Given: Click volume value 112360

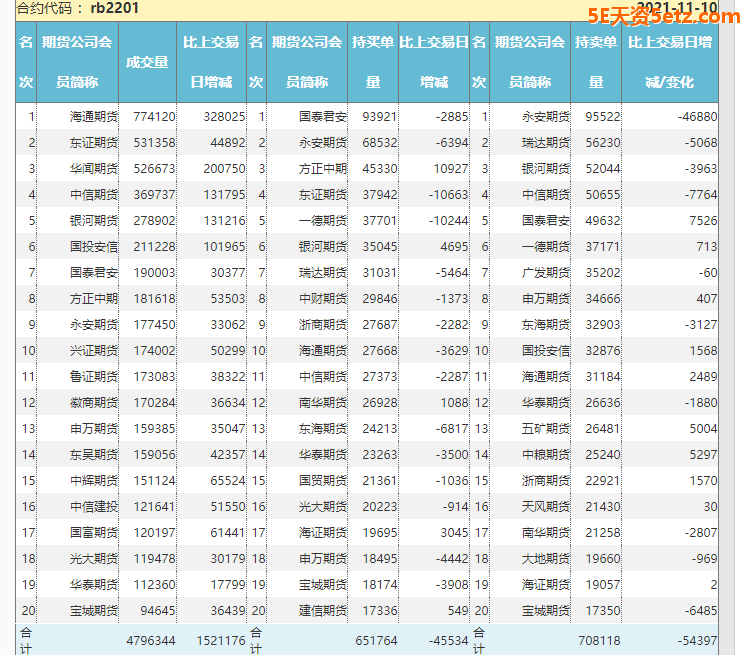Looking at the screenshot, I should [x=154, y=585].
